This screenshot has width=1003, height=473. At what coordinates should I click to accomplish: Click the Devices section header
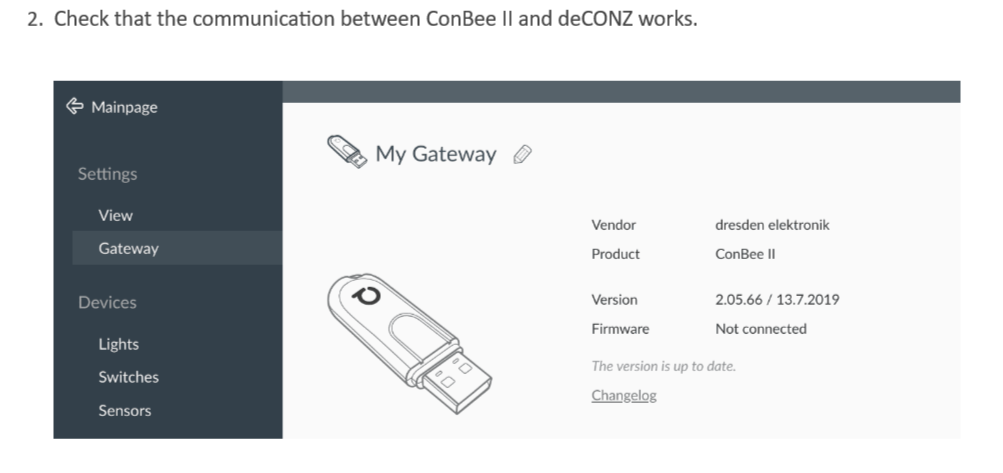[107, 302]
